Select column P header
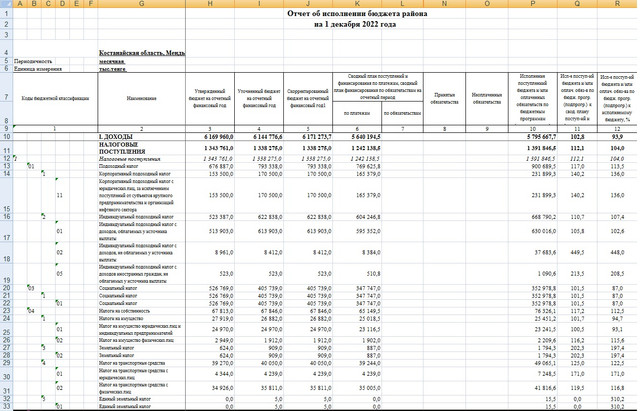640x411 pixels. (x=533, y=4)
